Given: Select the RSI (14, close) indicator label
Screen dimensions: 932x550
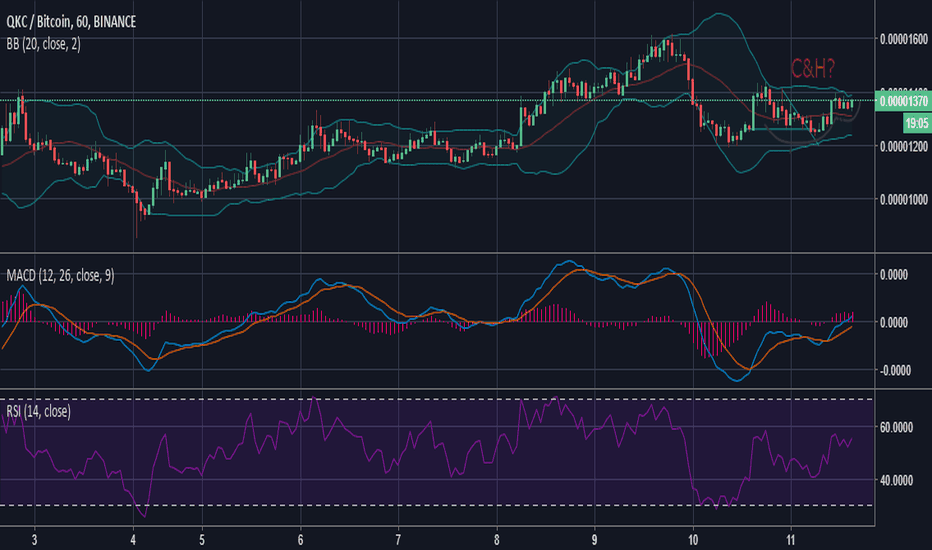Looking at the screenshot, I should coord(39,411).
